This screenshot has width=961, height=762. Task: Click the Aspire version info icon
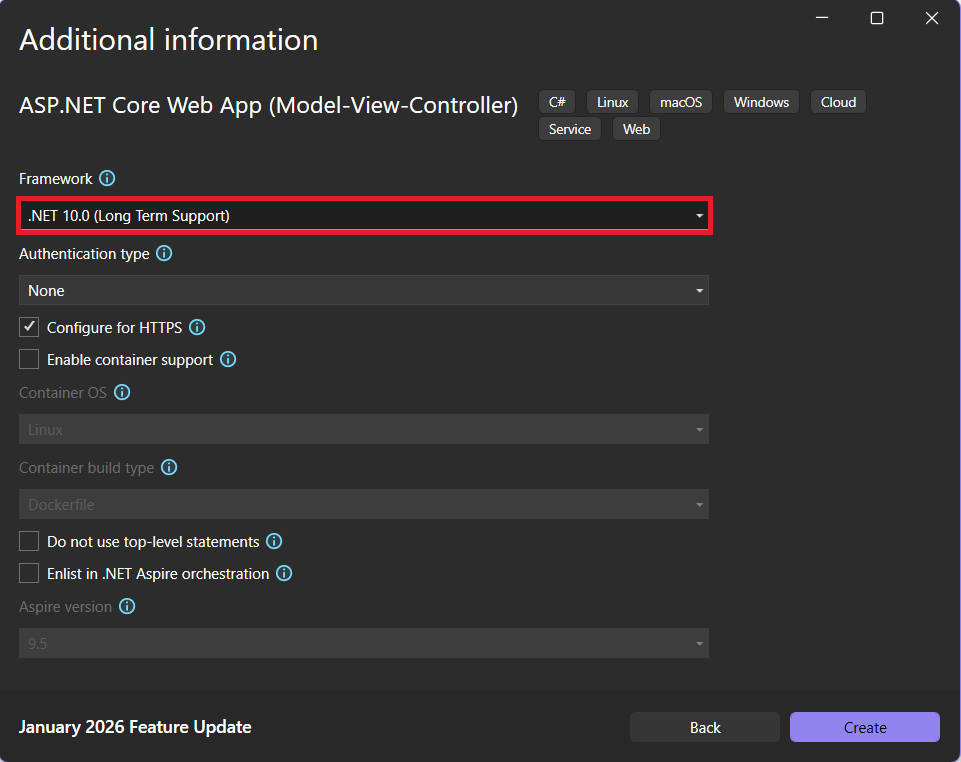tap(127, 606)
